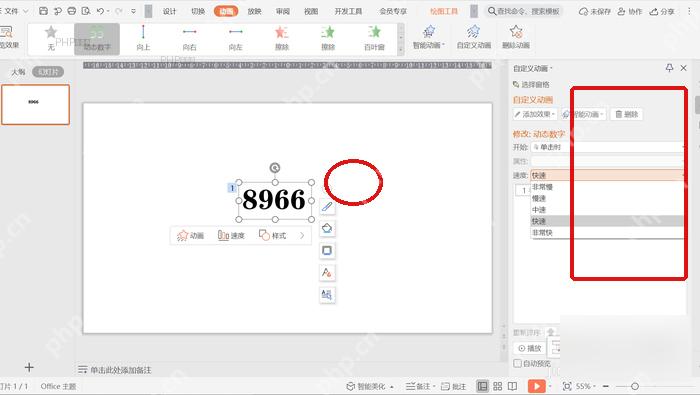Open the 绘图工具 ribbon tab
Image resolution: width=700 pixels, height=395 pixels.
click(x=444, y=12)
